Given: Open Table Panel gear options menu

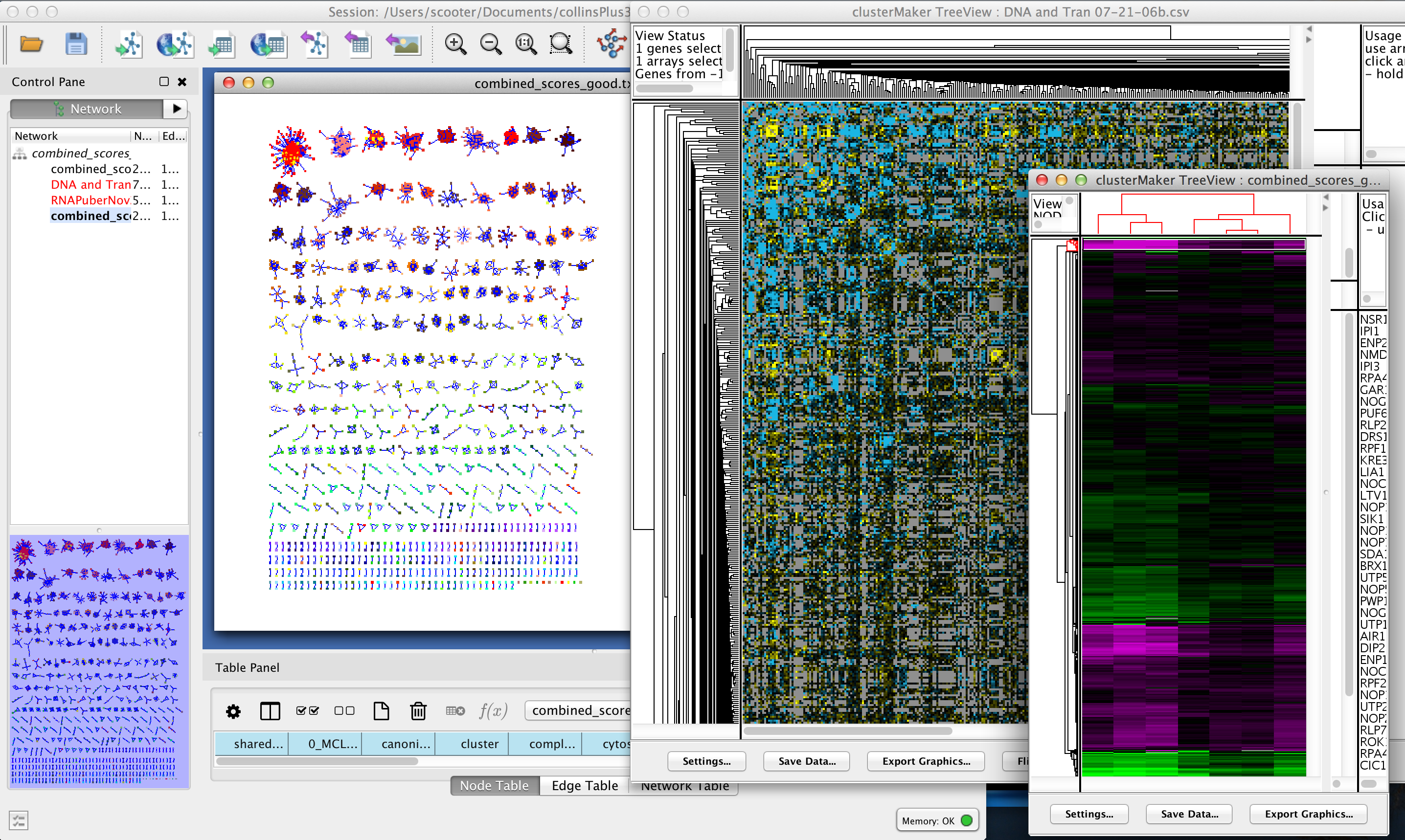Looking at the screenshot, I should coord(233,711).
